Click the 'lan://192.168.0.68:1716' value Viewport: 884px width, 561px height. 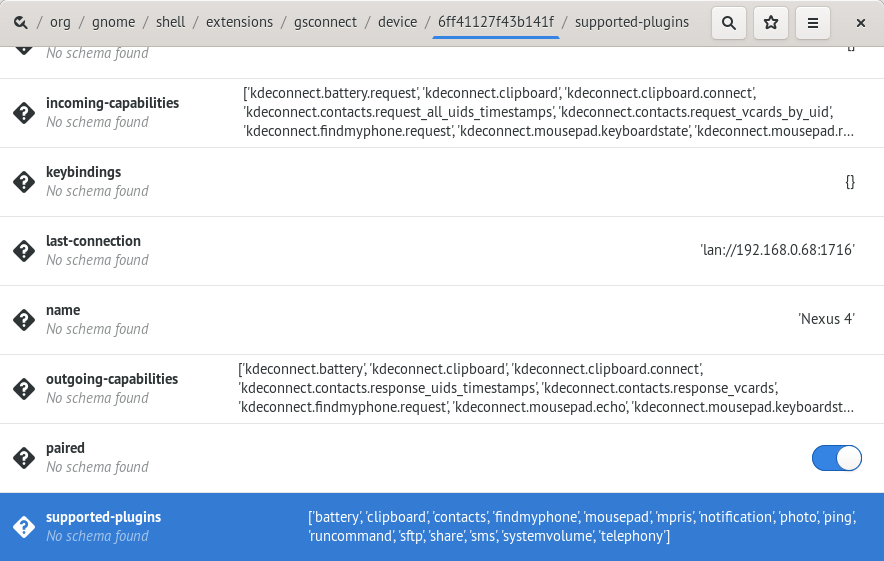(777, 250)
